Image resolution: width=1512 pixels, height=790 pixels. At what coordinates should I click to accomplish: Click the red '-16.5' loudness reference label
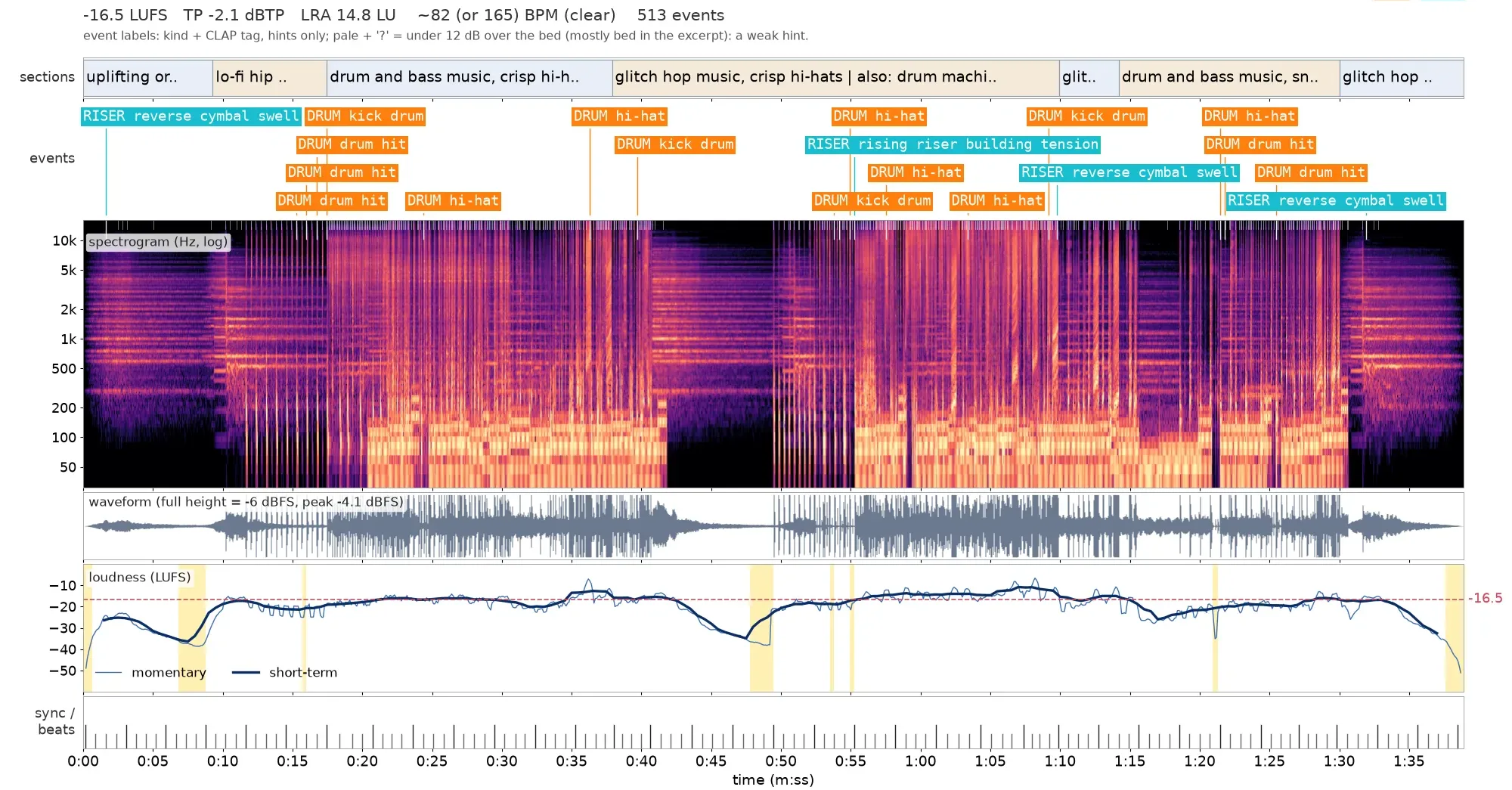tap(1485, 598)
